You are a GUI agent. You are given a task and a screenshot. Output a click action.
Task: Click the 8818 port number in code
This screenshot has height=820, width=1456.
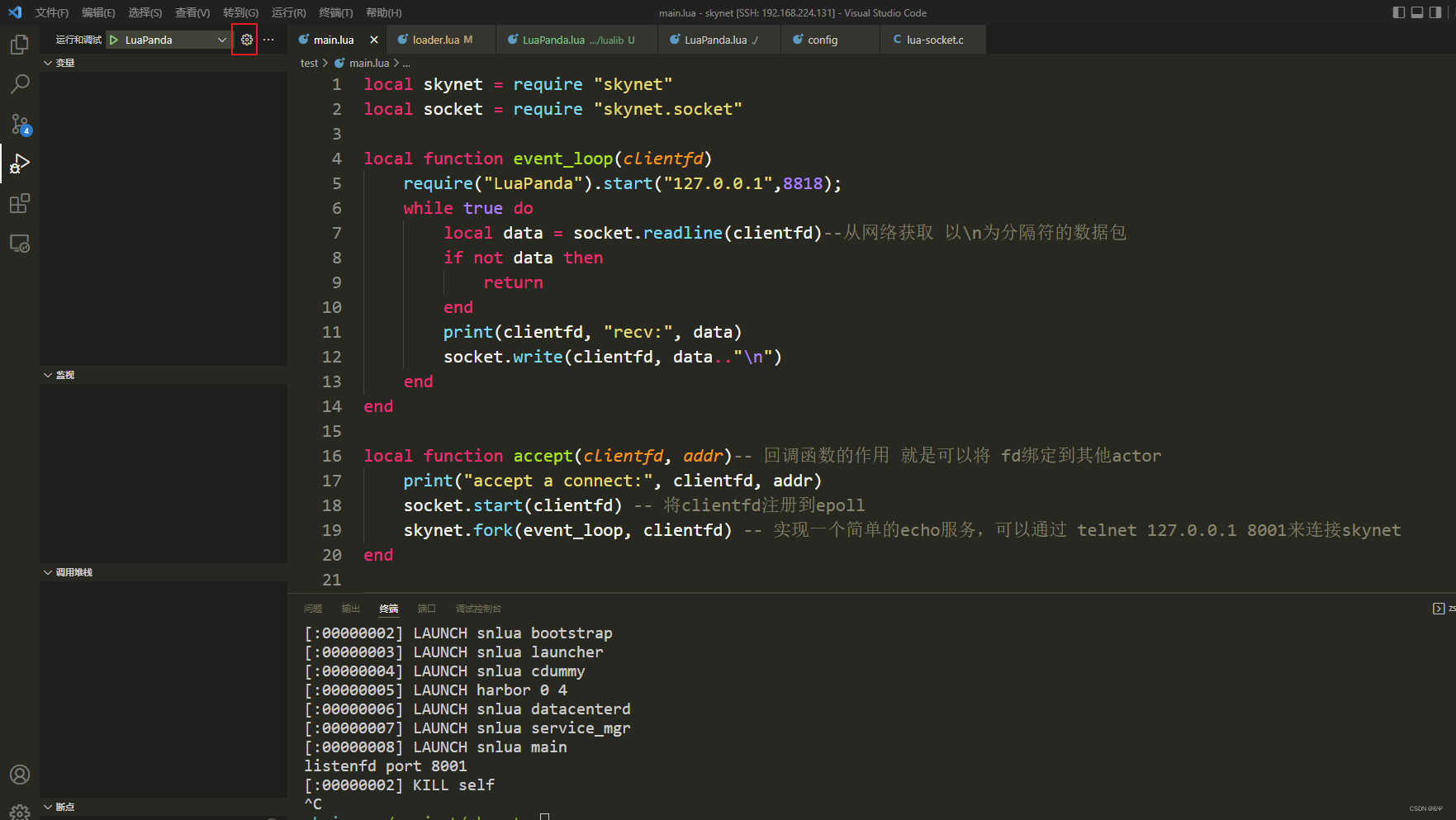tap(803, 183)
